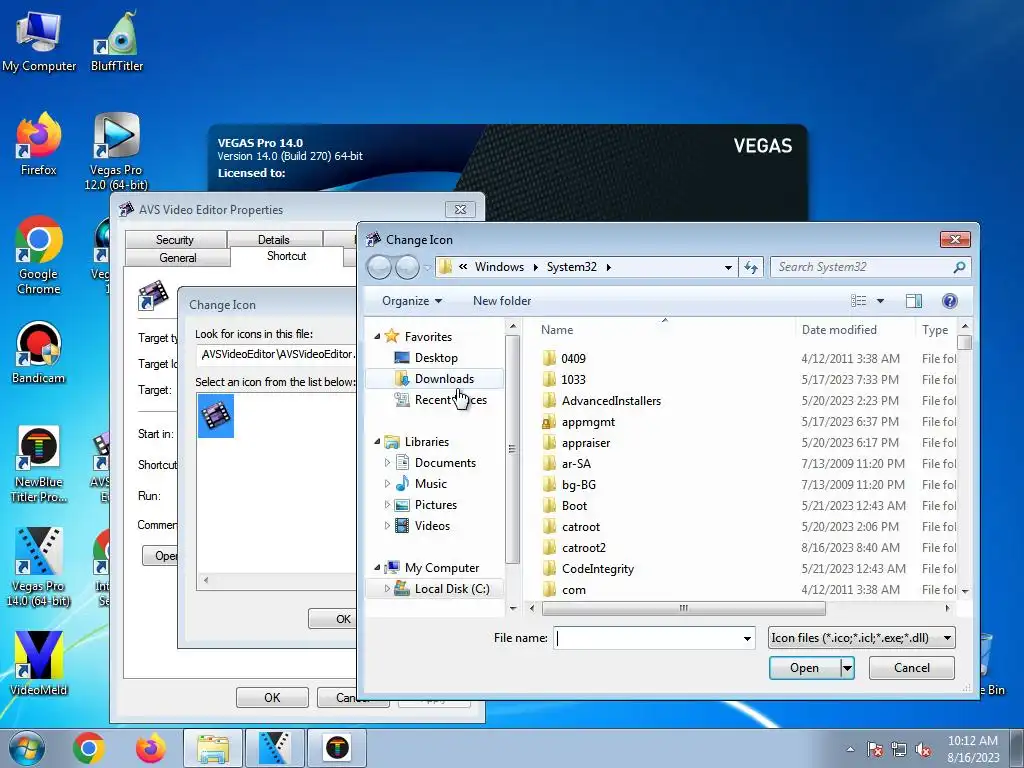Expand the Documents library node
Image resolution: width=1024 pixels, height=768 pixels.
point(387,463)
